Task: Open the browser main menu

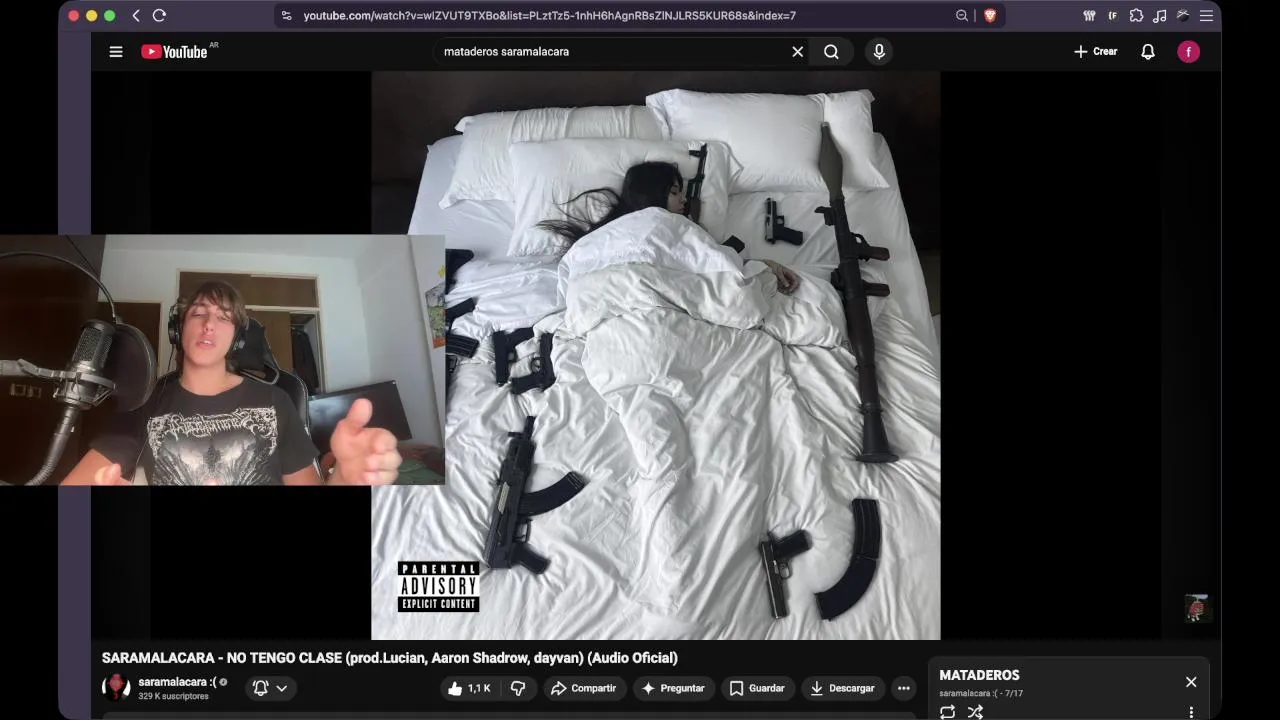Action: [1206, 15]
